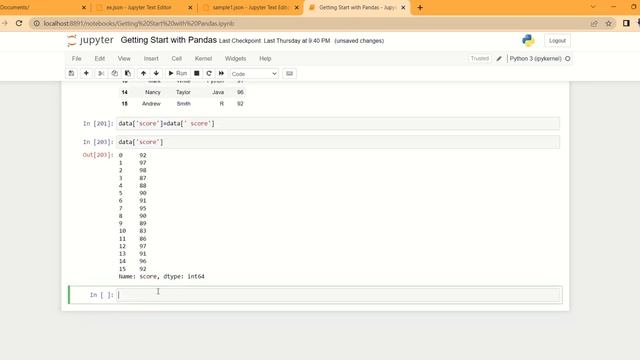Close the sample1.json tab
The width and height of the screenshot is (640, 360).
[297, 7]
